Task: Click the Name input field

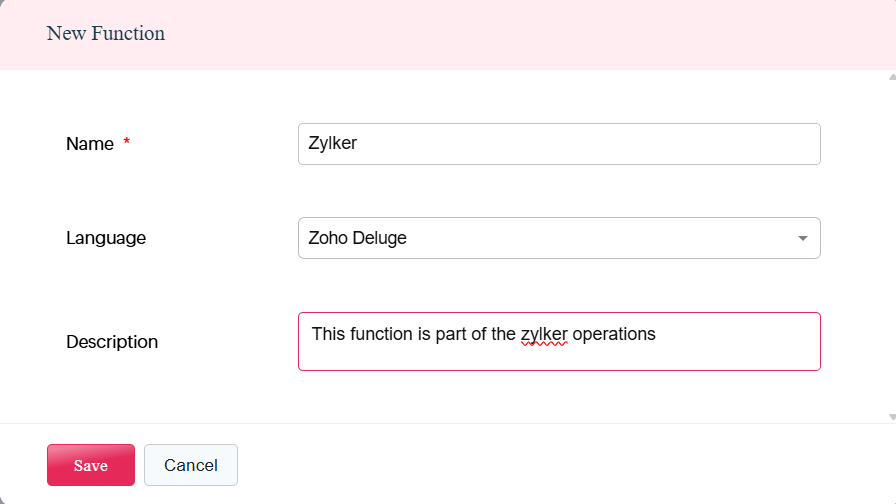Action: click(x=558, y=144)
